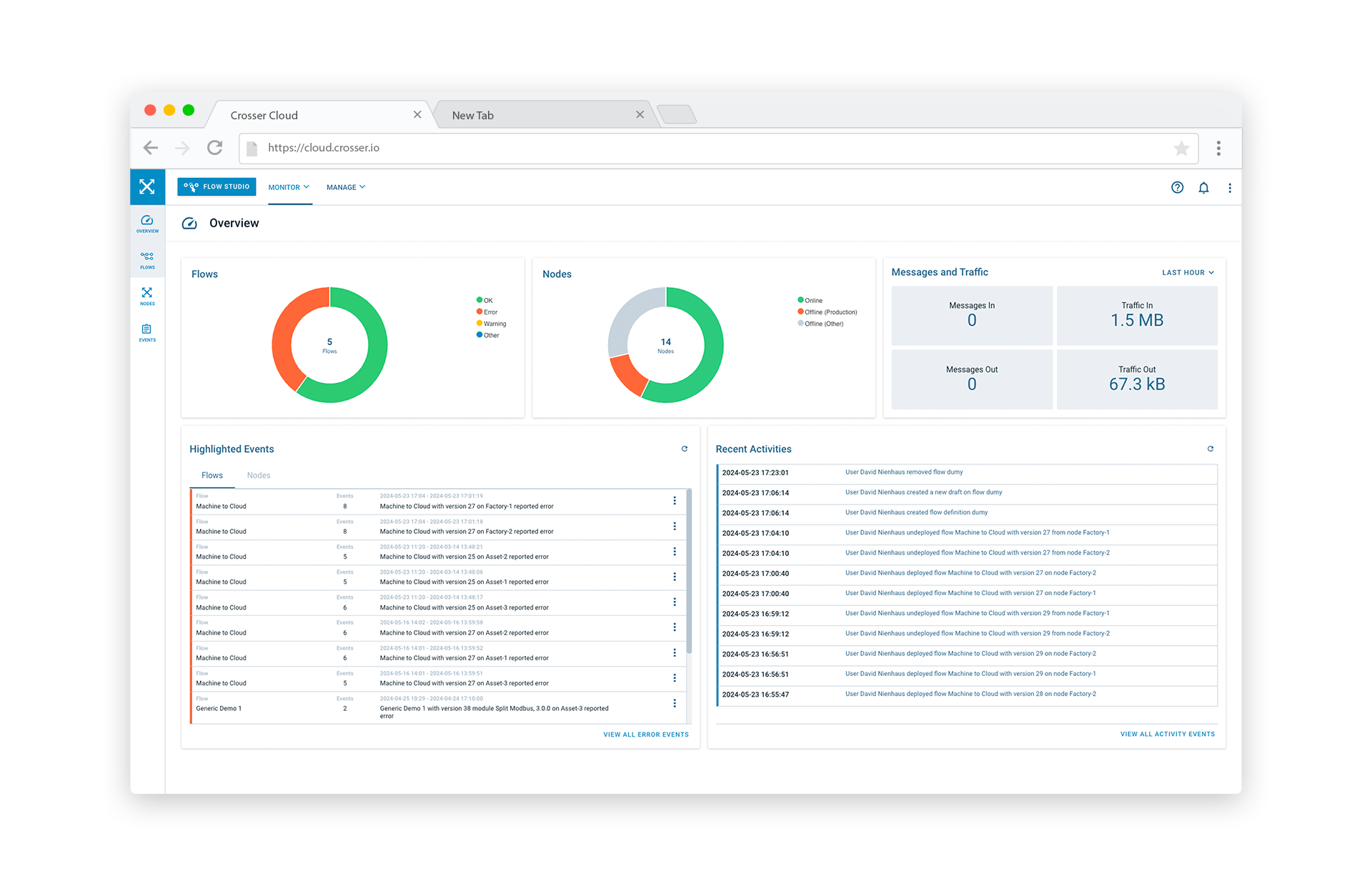
Task: Click the activity 'removed flow dumy'
Action: point(904,472)
